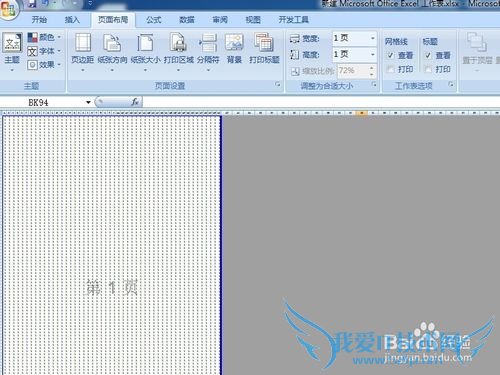The image size is (500, 375).
Task: Click the Scale (缩放比例) percentage stepper
Action: [372, 70]
